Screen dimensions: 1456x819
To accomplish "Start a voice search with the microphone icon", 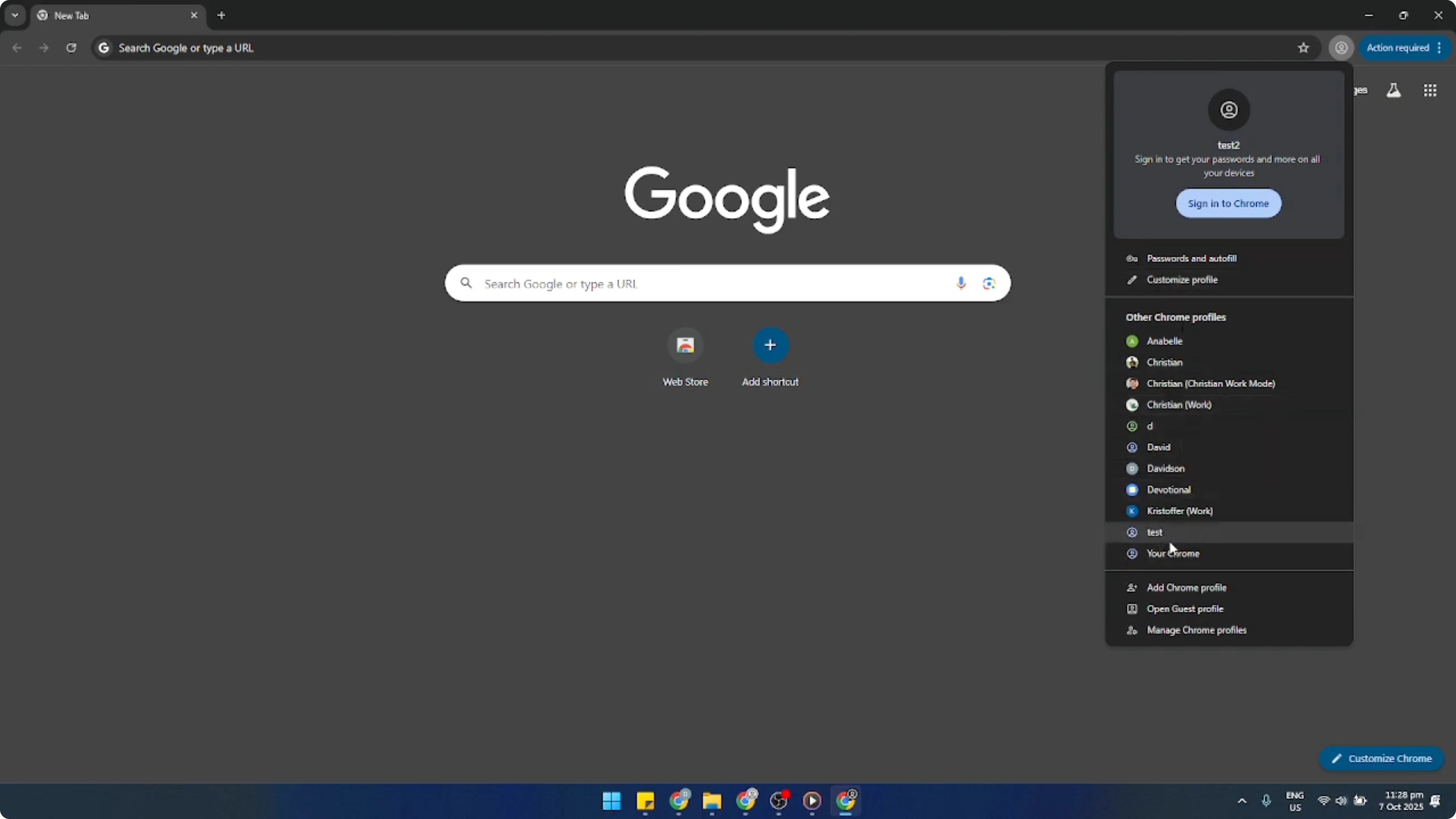I will click(x=961, y=282).
